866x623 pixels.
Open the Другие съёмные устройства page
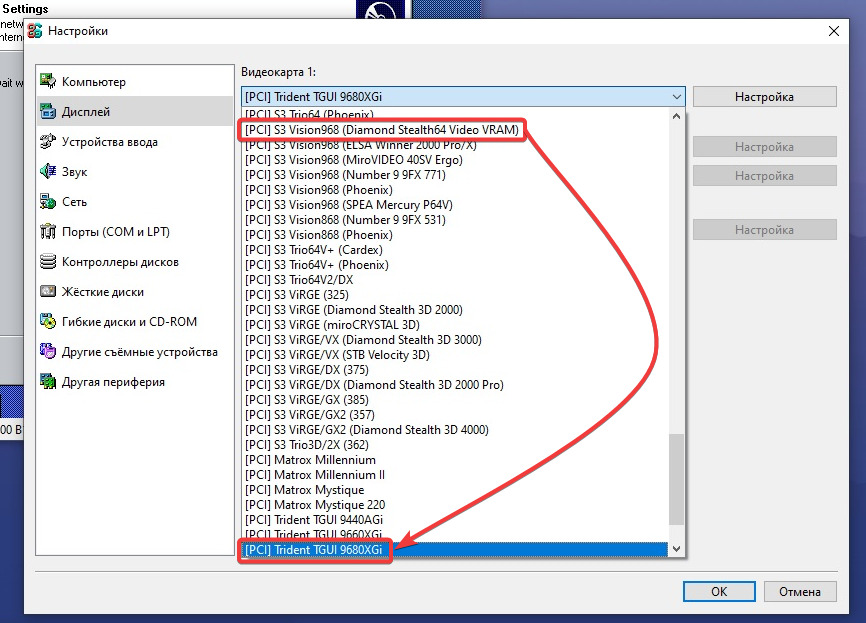coord(135,351)
